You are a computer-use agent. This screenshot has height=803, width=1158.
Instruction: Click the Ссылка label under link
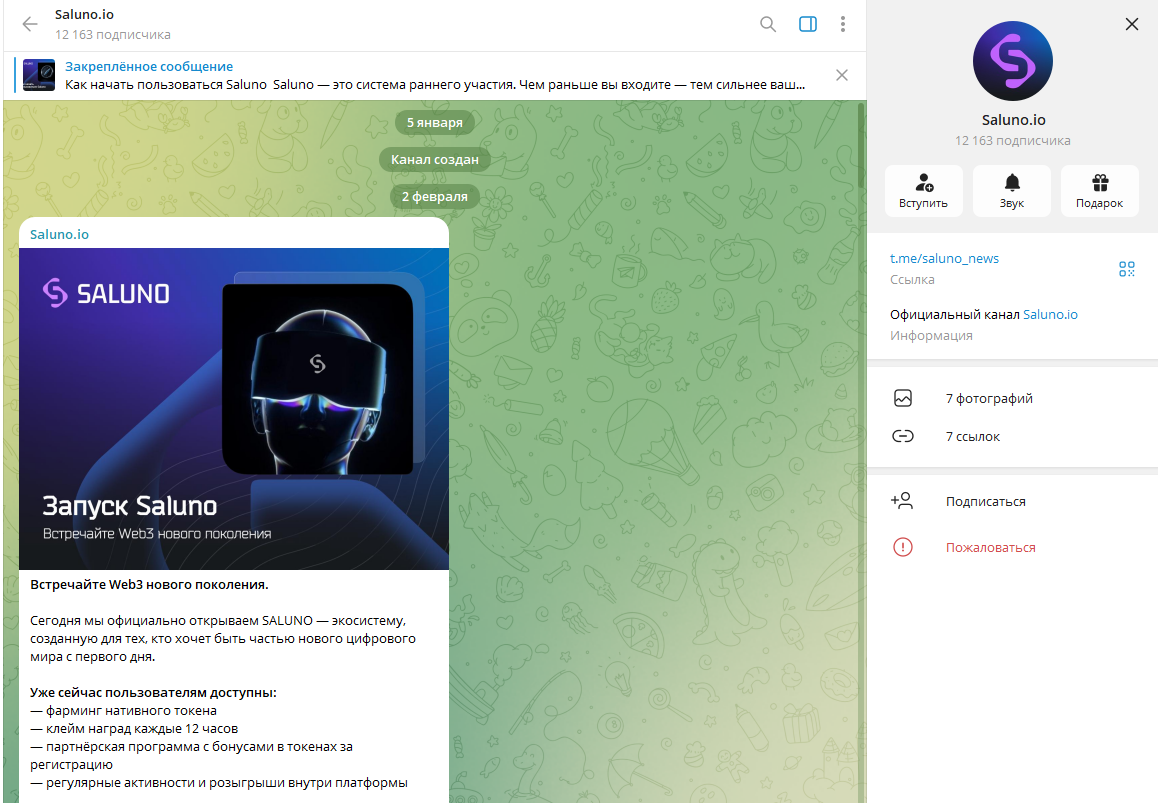coord(912,280)
